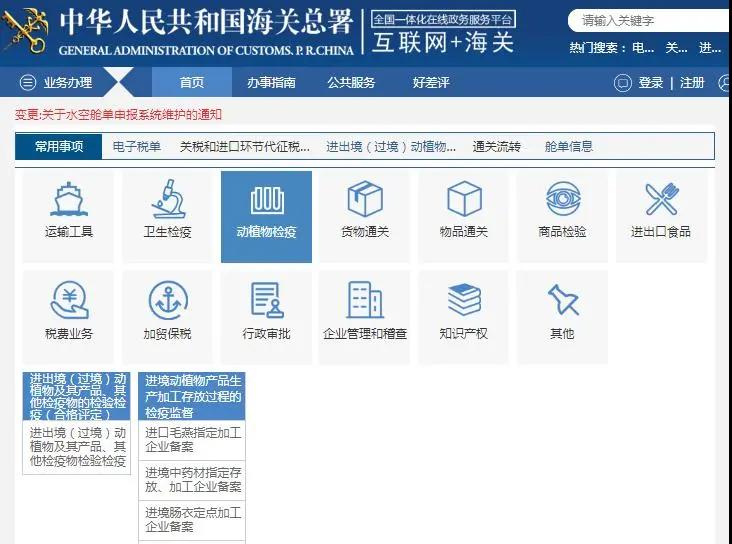Open 进境中药材指定存放、加工企业备案 item
Image resolution: width=732 pixels, height=544 pixels.
coord(192,480)
